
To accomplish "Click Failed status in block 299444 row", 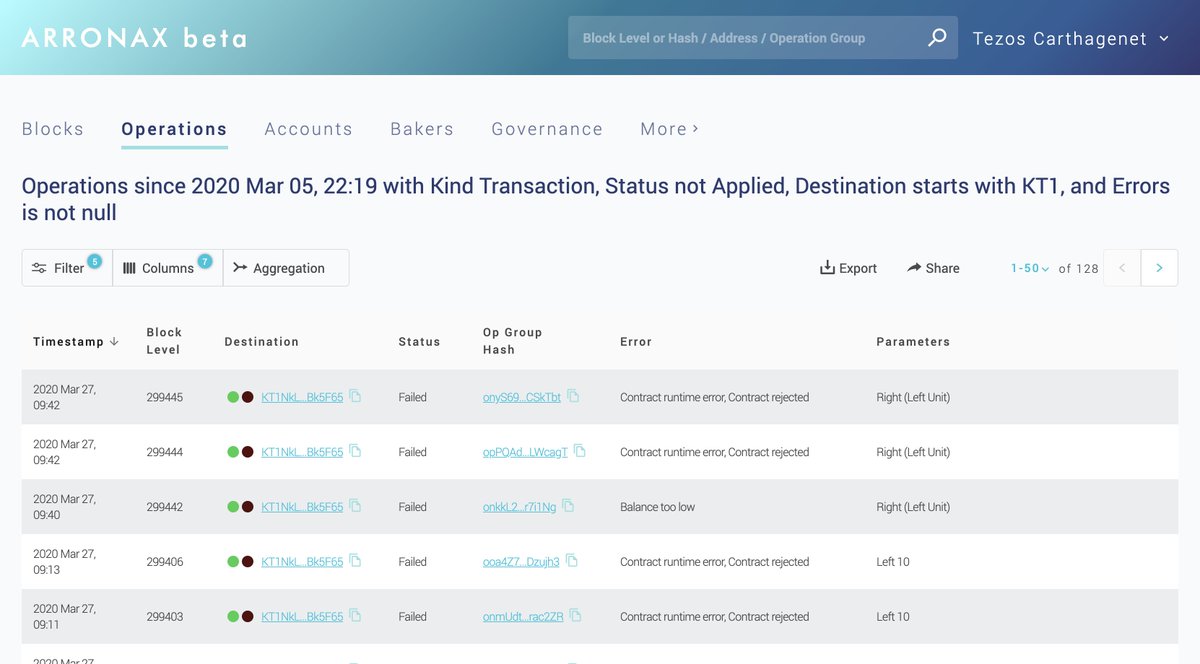I will pyautogui.click(x=412, y=452).
